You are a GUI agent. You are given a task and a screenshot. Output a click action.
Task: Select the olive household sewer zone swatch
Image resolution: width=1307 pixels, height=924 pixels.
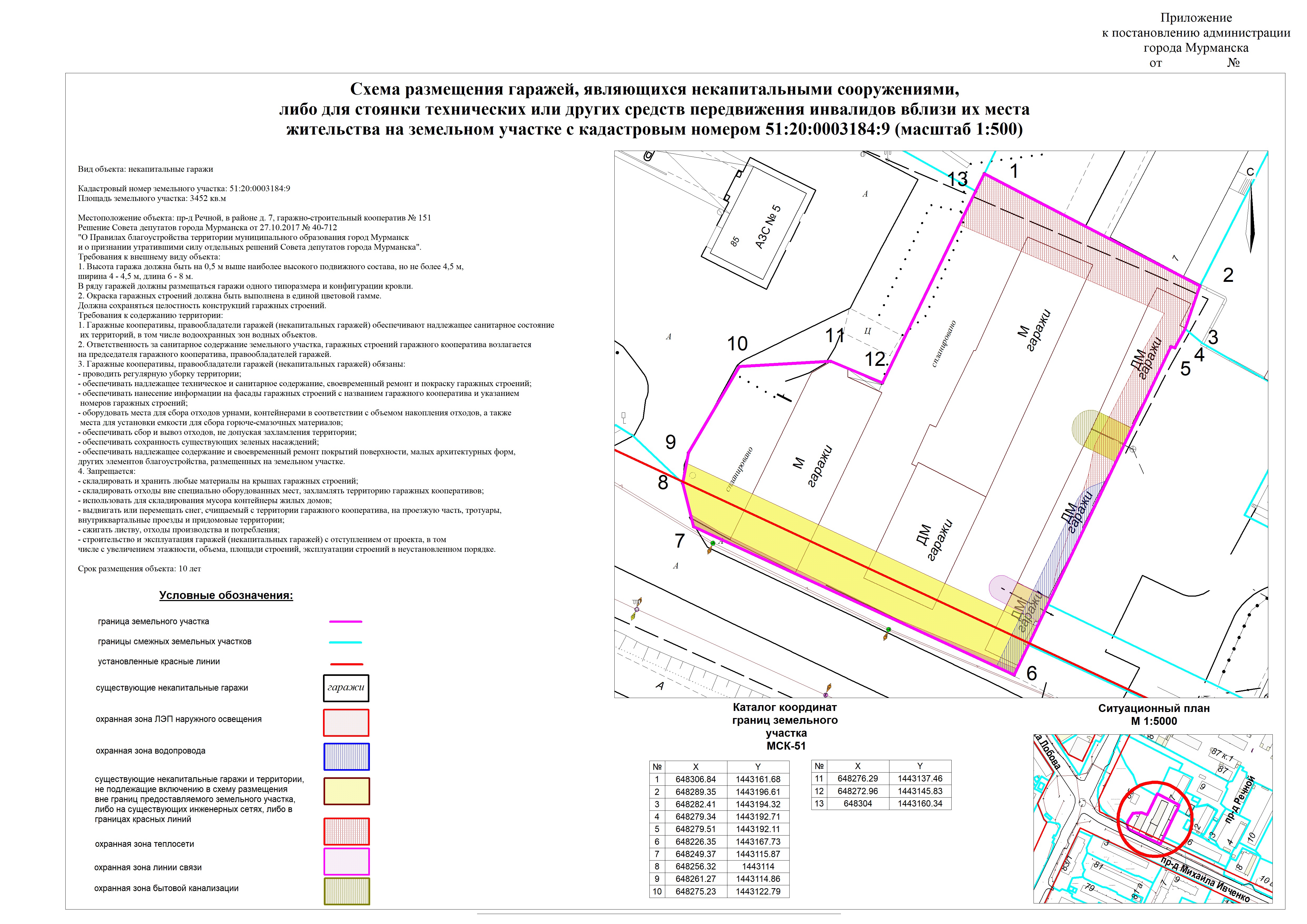tap(346, 891)
